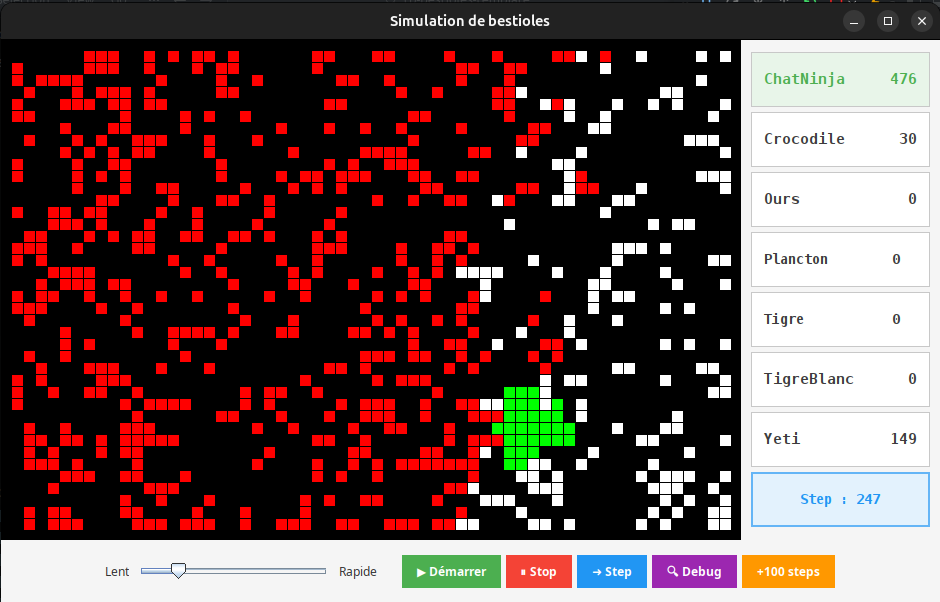Click the Ours score entry
940x602 pixels.
pyautogui.click(x=840, y=199)
